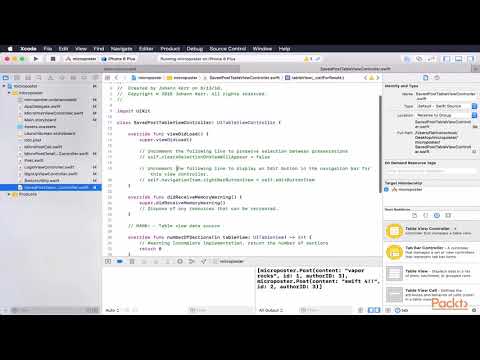
Task: Collapse the microposter project root disclosure triangle
Action: click(x=4, y=86)
